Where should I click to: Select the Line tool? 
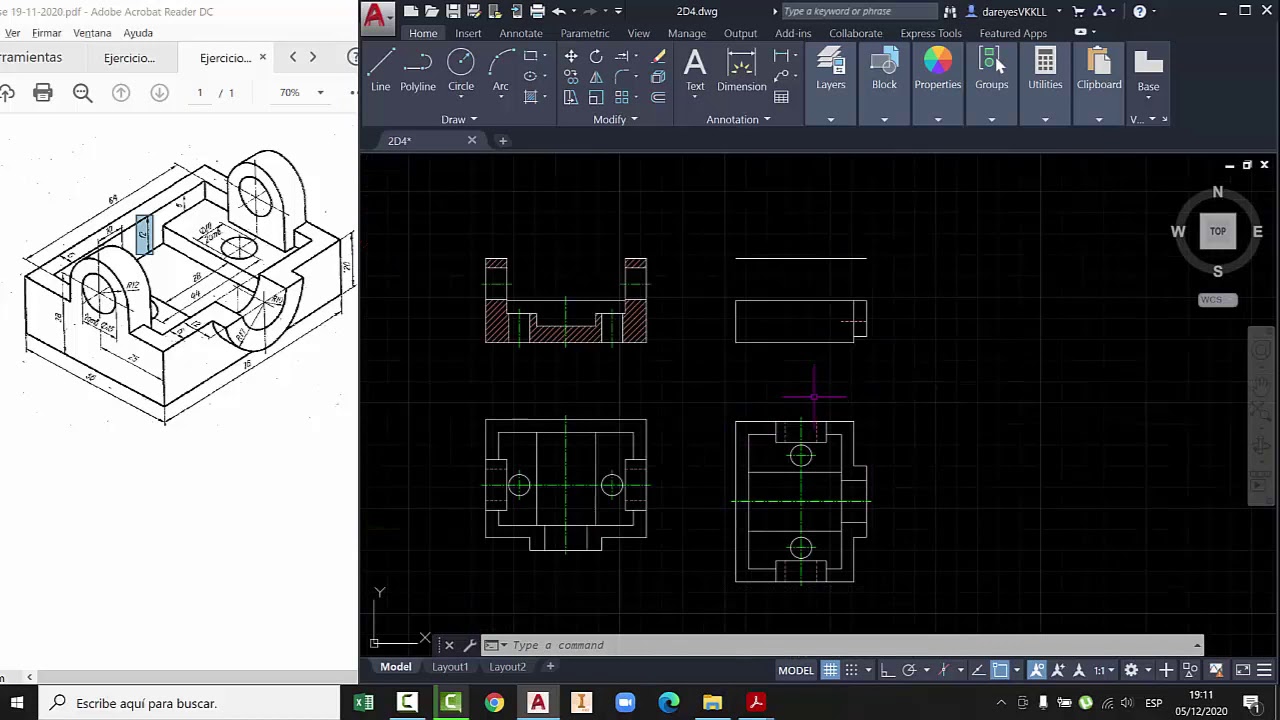click(380, 70)
